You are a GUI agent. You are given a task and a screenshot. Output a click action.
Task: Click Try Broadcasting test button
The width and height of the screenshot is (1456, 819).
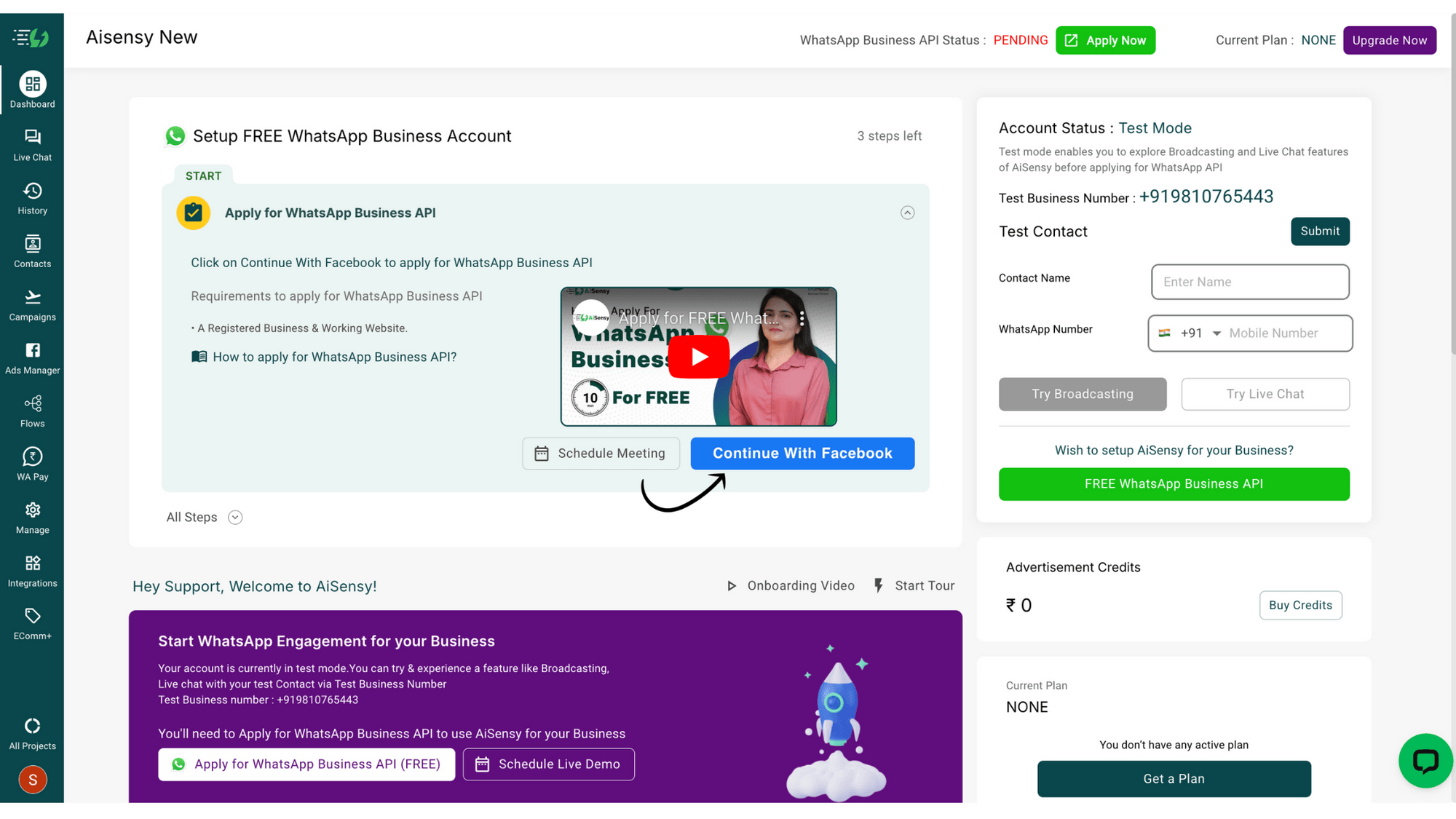[1082, 394]
